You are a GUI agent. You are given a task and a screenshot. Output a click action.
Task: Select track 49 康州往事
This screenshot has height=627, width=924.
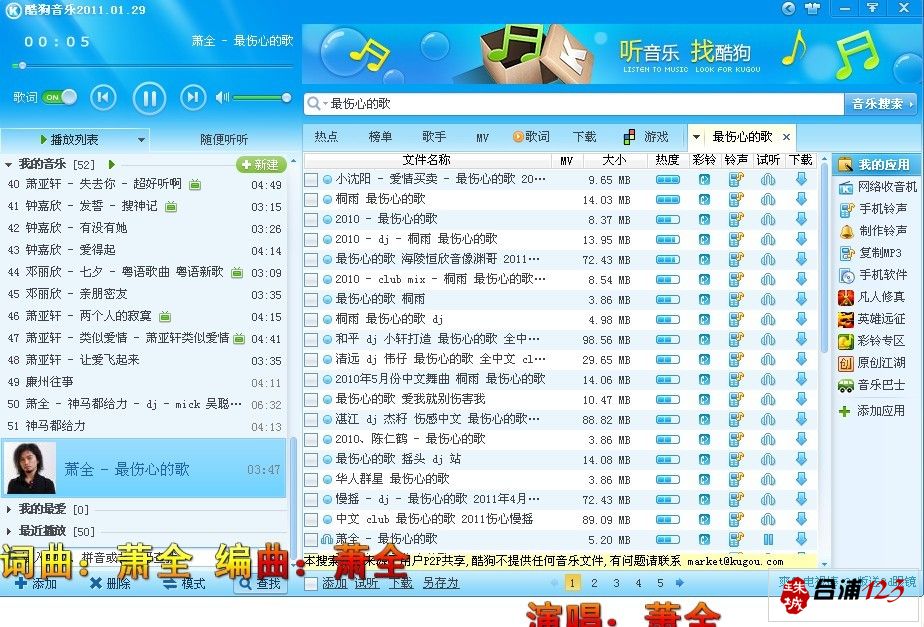144,382
